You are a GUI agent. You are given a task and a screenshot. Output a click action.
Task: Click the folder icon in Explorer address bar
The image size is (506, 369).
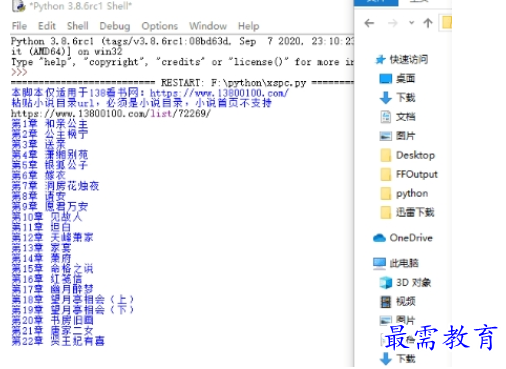(447, 23)
